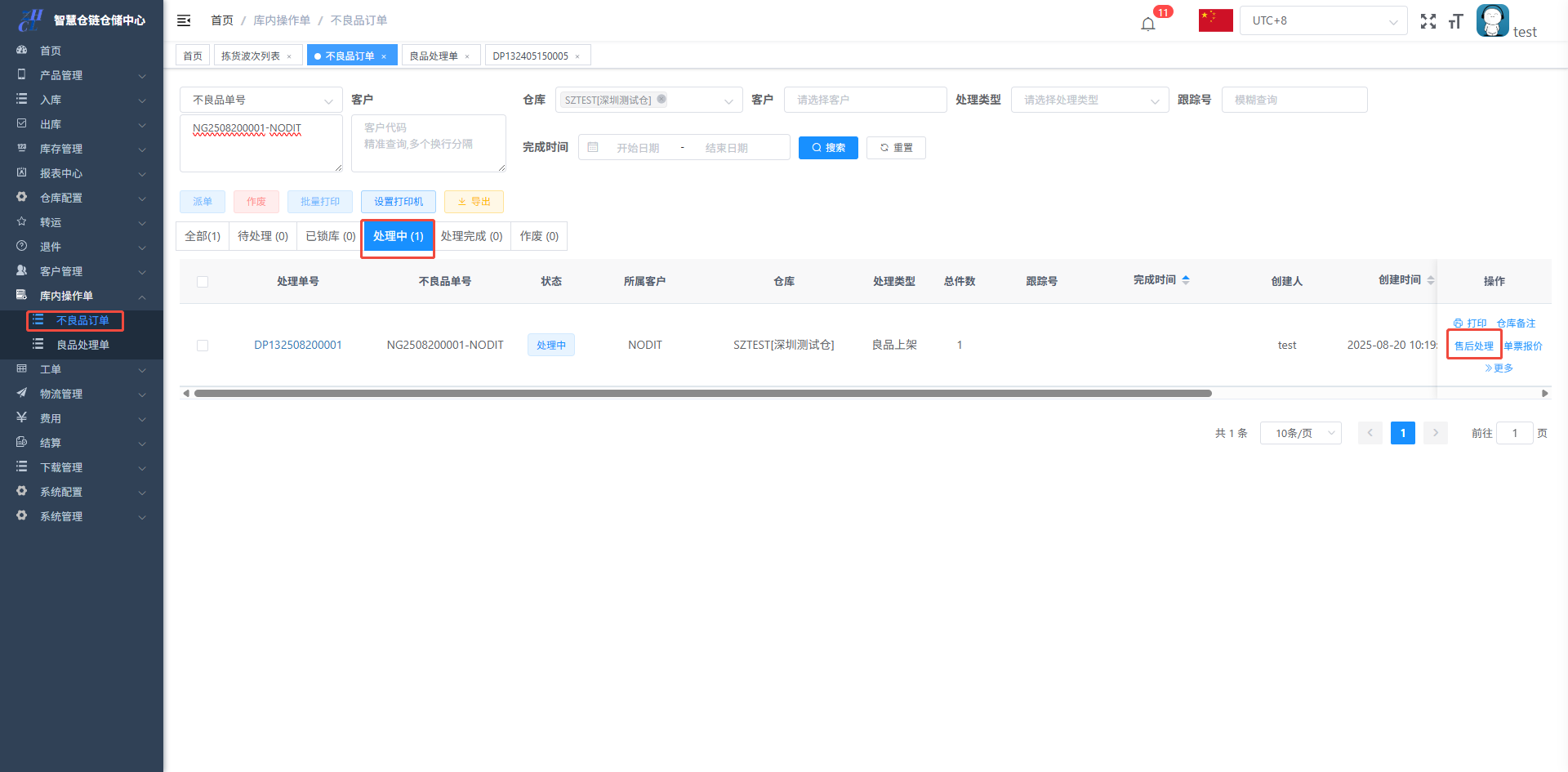Sort by the 完成时间 column arrows
The height and width of the screenshot is (772, 1568).
pos(1186,280)
